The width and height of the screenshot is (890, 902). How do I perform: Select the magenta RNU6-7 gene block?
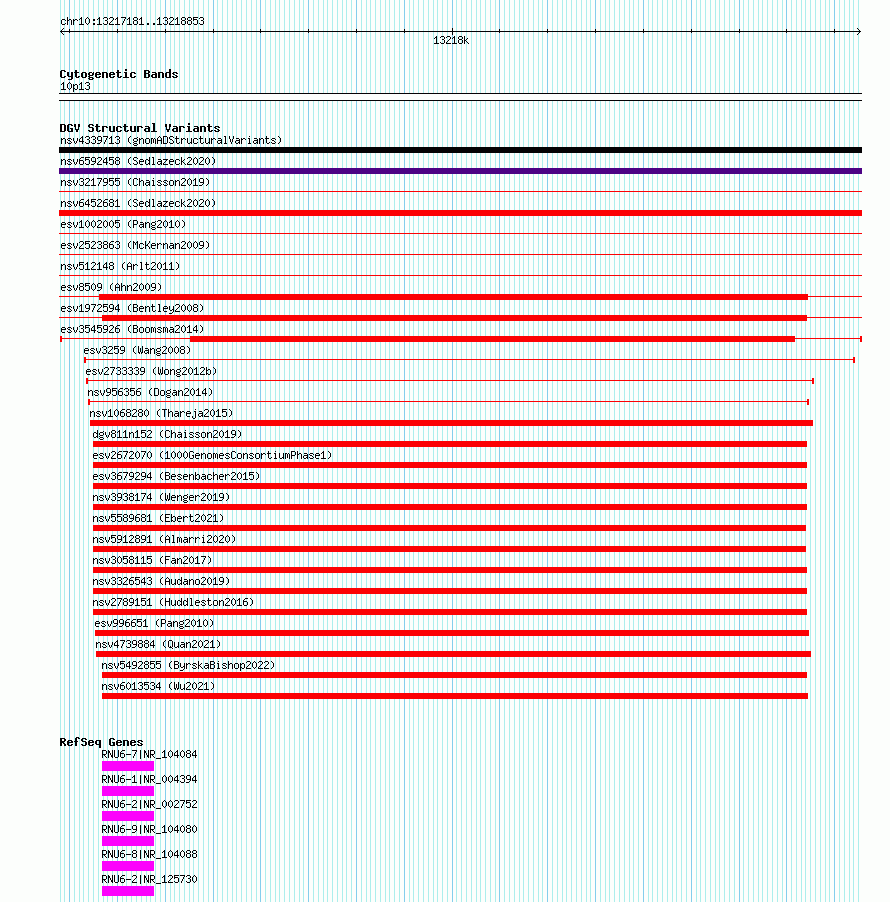[128, 766]
